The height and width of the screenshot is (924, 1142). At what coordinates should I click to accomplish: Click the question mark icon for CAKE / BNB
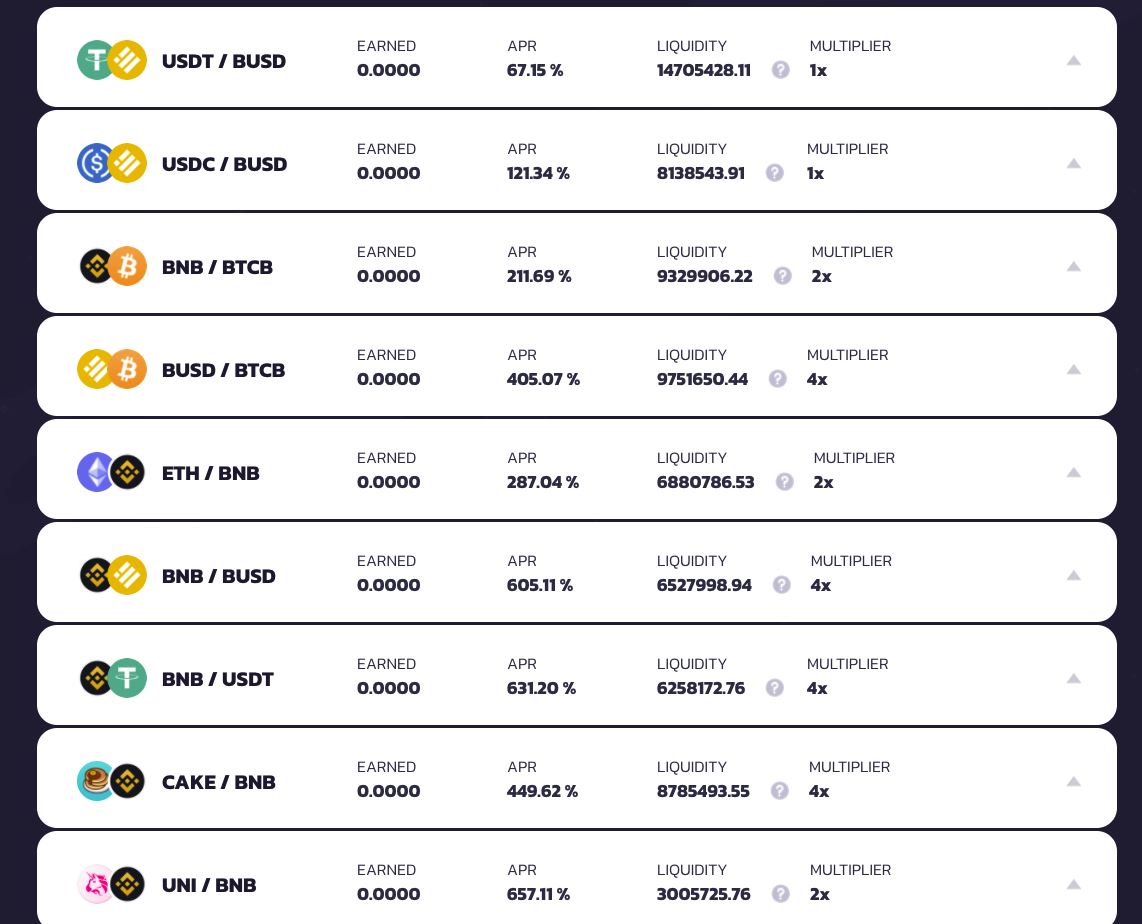click(779, 791)
